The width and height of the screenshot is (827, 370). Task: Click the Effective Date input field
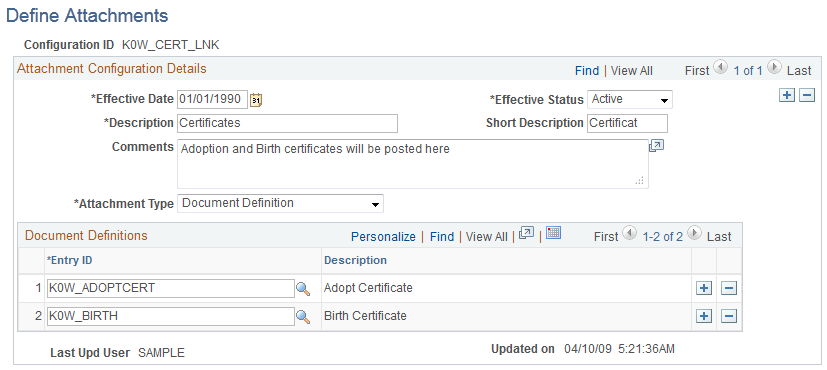[213, 99]
